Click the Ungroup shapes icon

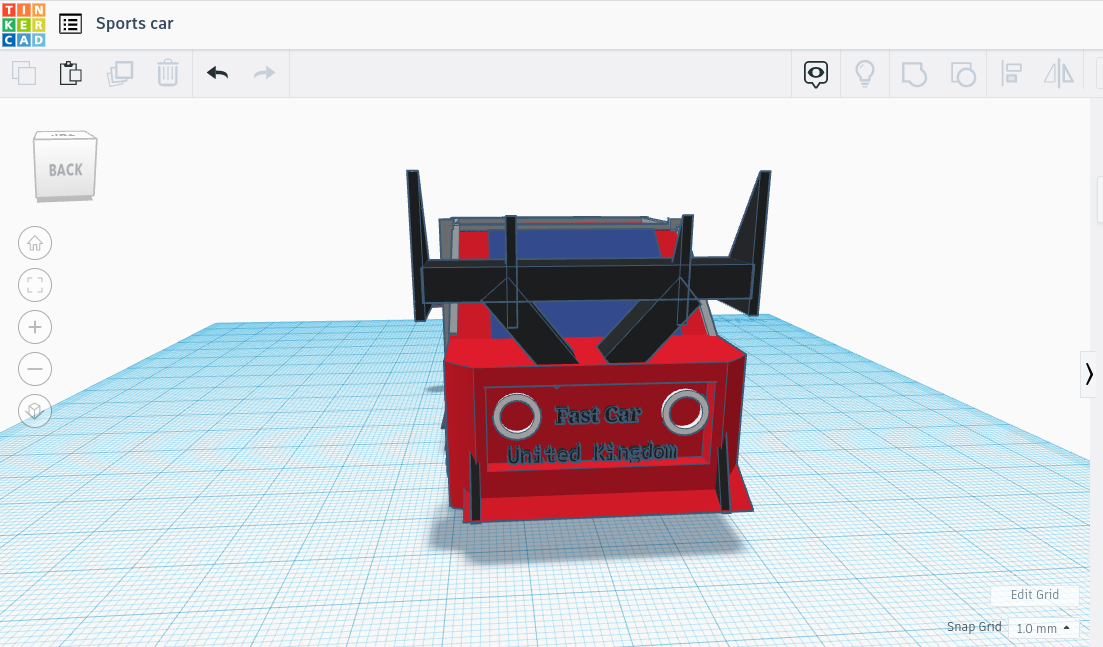963,74
